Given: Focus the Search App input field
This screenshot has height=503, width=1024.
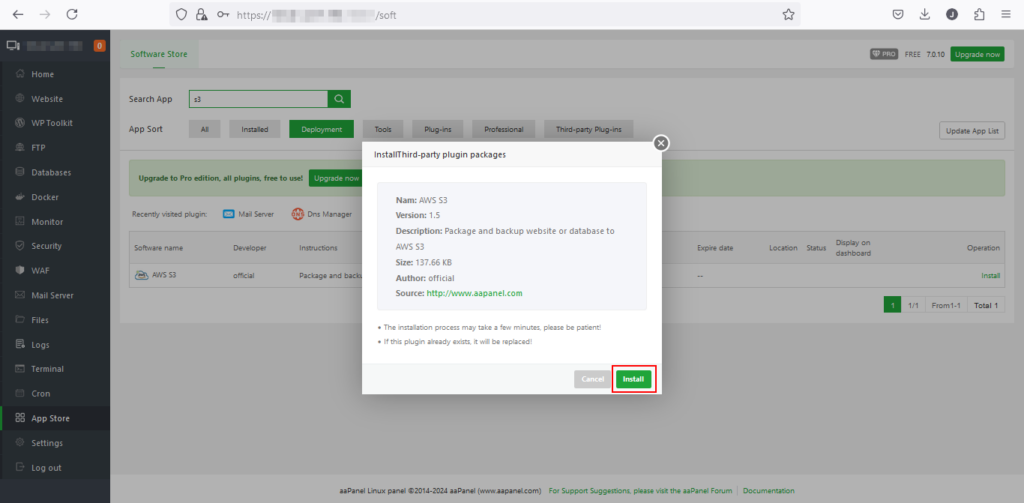Looking at the screenshot, I should 258,99.
